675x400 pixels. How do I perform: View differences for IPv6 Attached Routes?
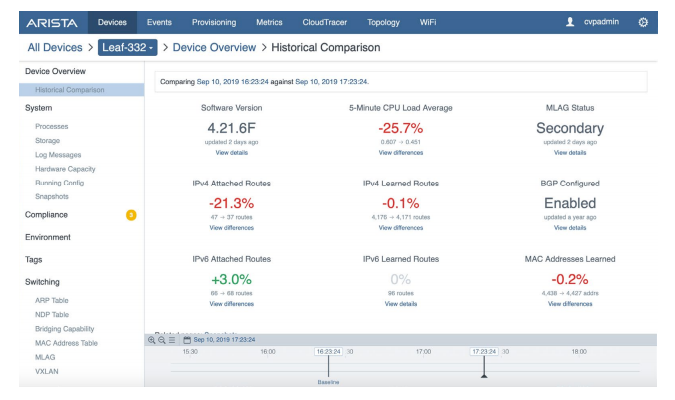(232, 304)
